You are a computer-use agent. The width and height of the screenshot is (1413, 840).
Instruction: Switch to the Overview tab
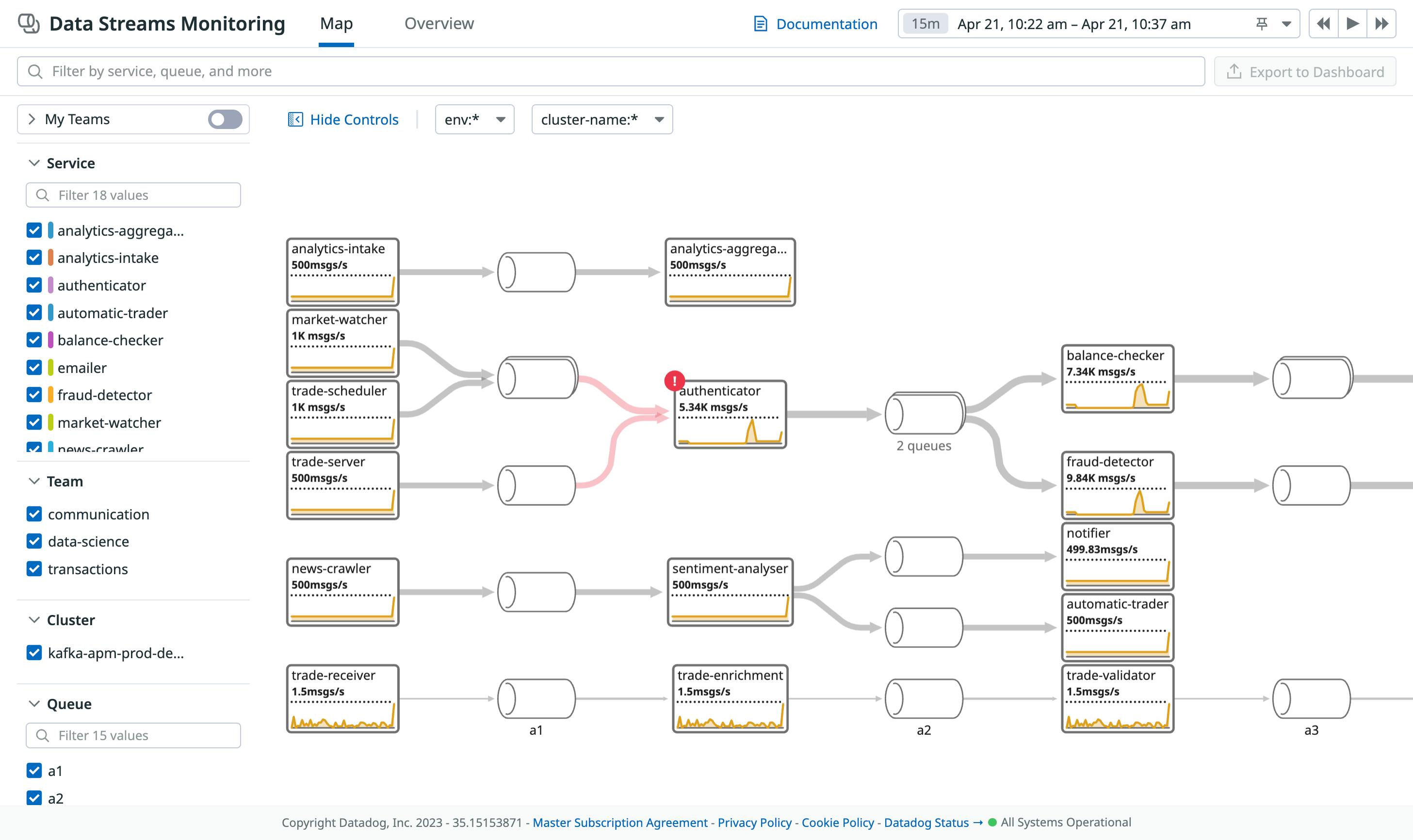[439, 24]
